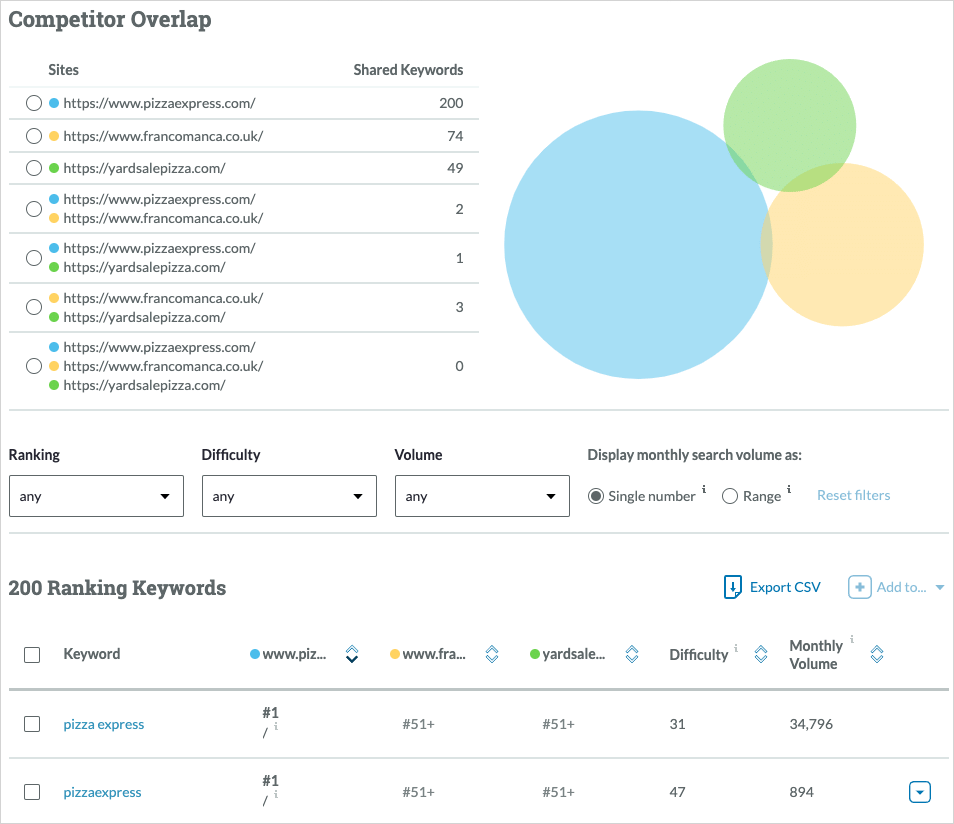Select the pizzaexpress.com only radio button
This screenshot has height=824, width=954.
34,103
